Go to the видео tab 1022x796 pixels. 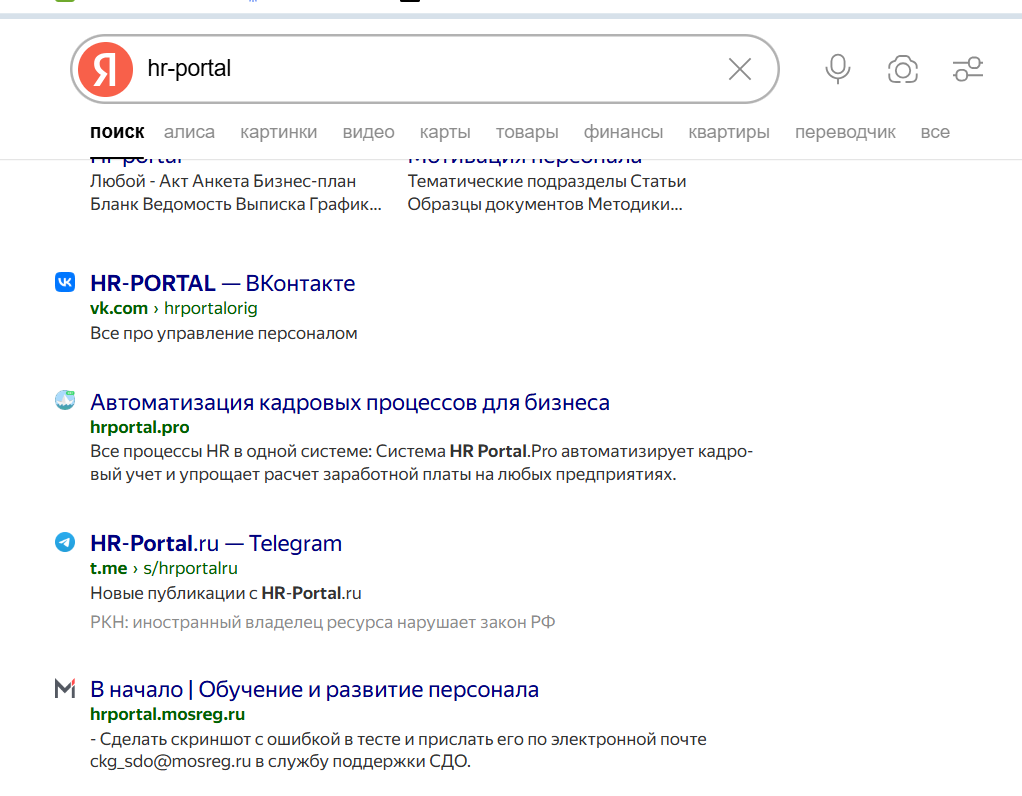(368, 132)
